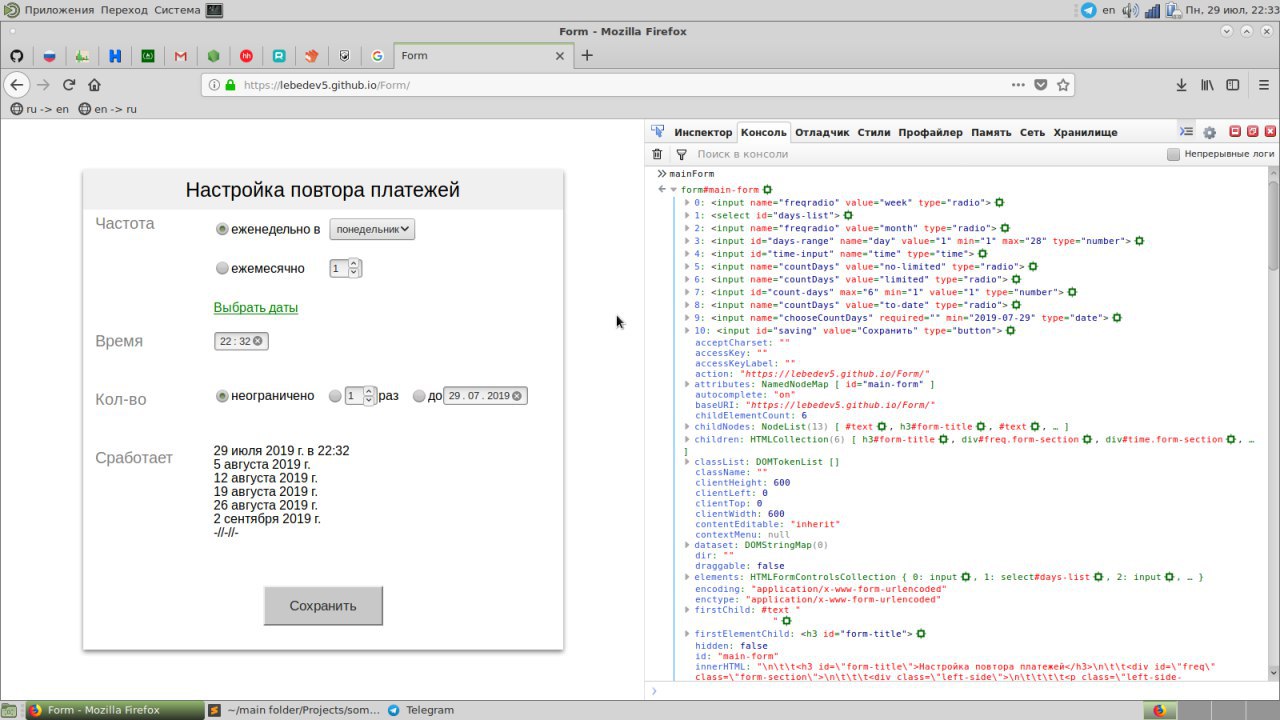This screenshot has width=1280, height=720.
Task: Switch to the 'Инспектор' devtools tab
Action: click(702, 132)
